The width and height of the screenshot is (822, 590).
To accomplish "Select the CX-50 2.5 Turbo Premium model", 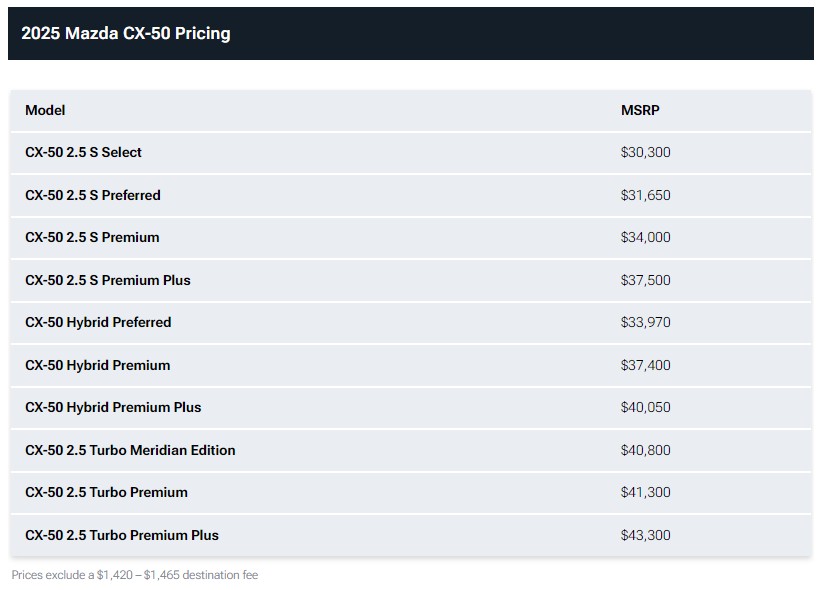I will tap(106, 492).
